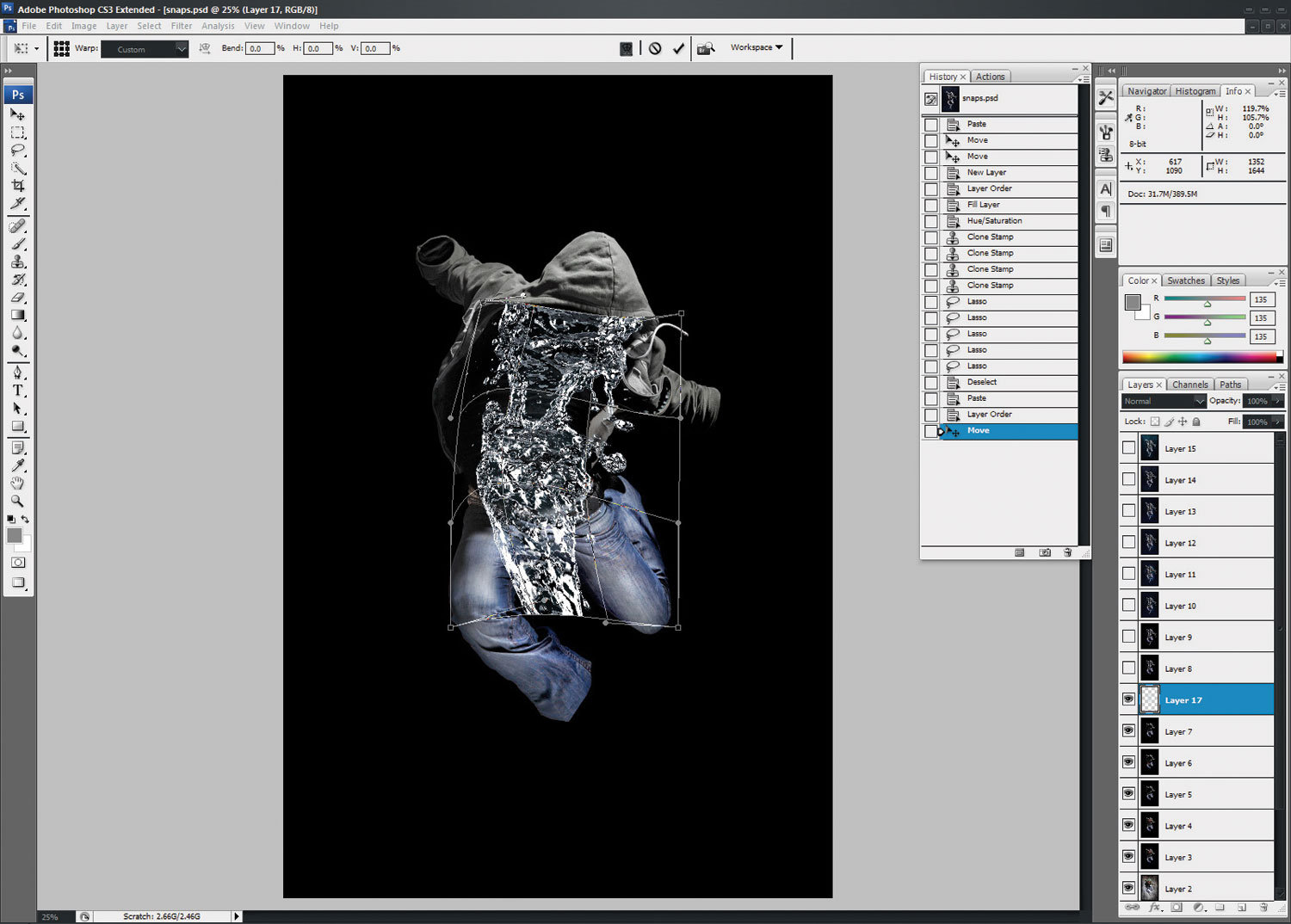Hide Layer 7 visibility
The height and width of the screenshot is (924, 1291).
1128,731
